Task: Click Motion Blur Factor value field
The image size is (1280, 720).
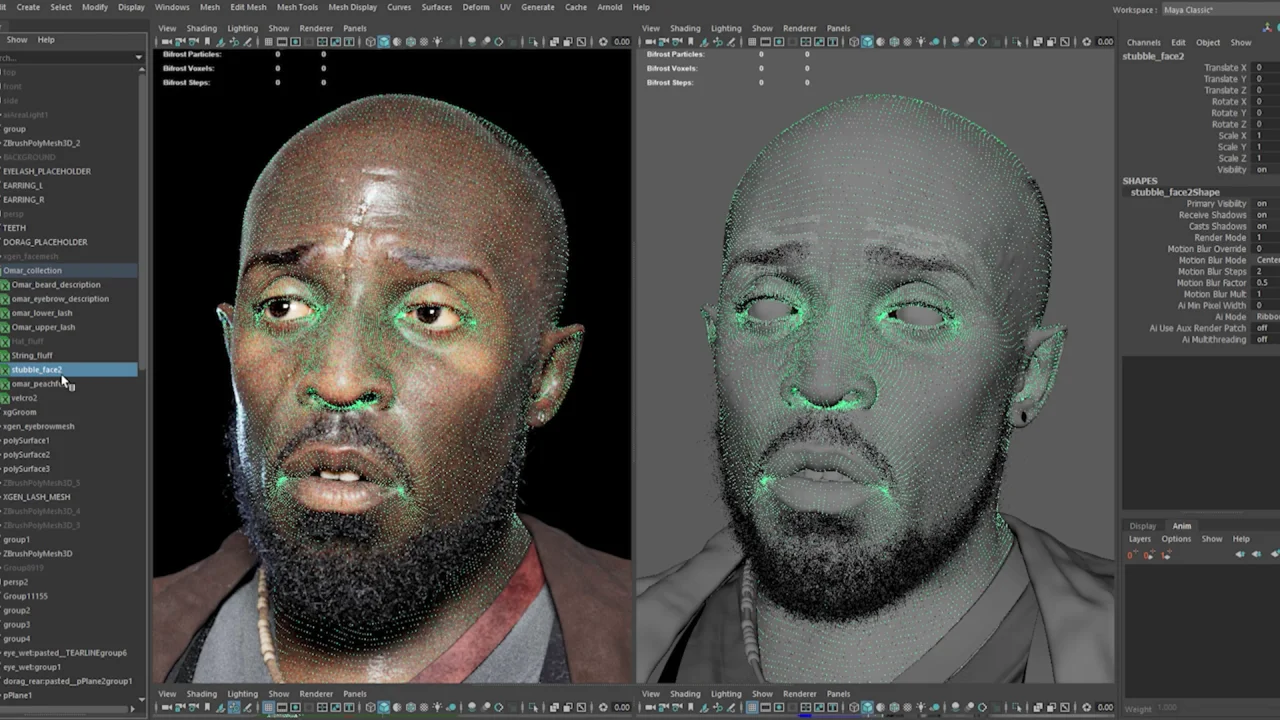Action: tap(1266, 283)
